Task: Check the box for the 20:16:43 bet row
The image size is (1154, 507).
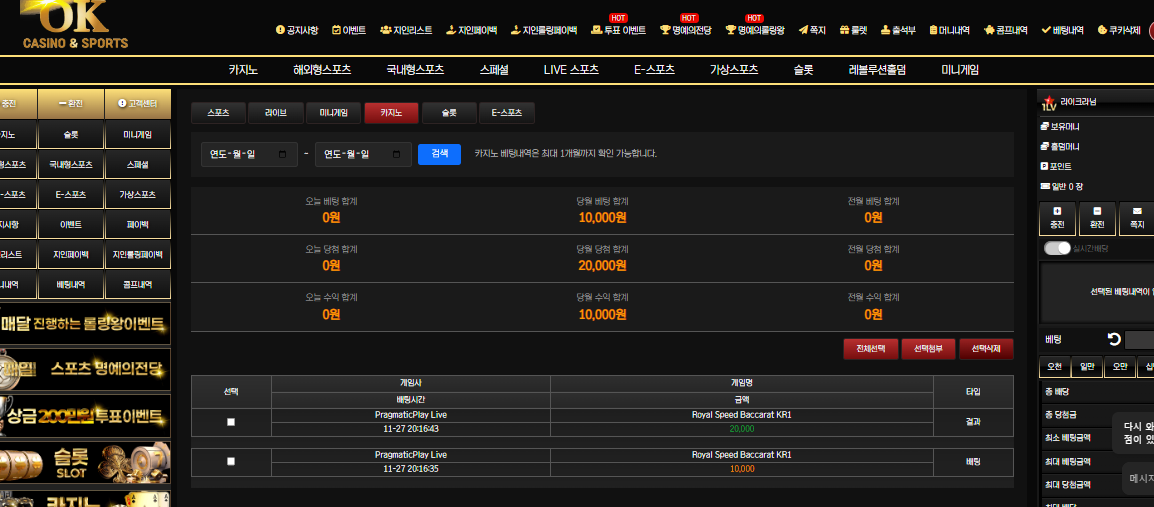Action: pos(231,422)
